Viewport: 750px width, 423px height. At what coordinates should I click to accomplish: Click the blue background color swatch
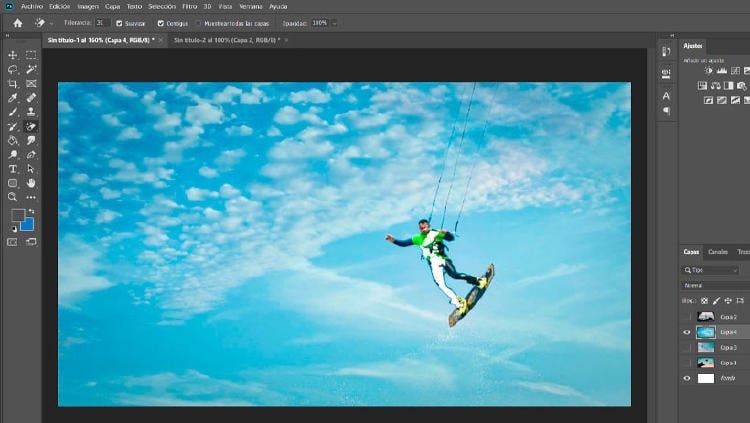tap(27, 224)
